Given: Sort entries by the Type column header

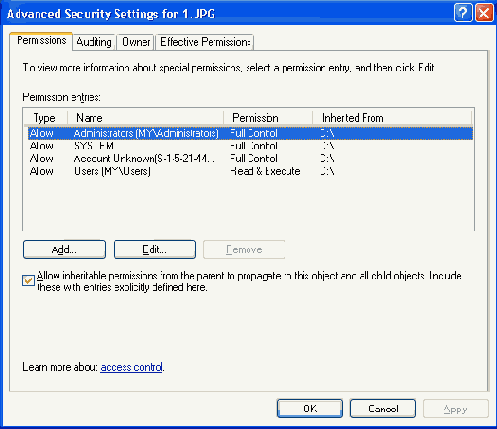Looking at the screenshot, I should (46, 118).
